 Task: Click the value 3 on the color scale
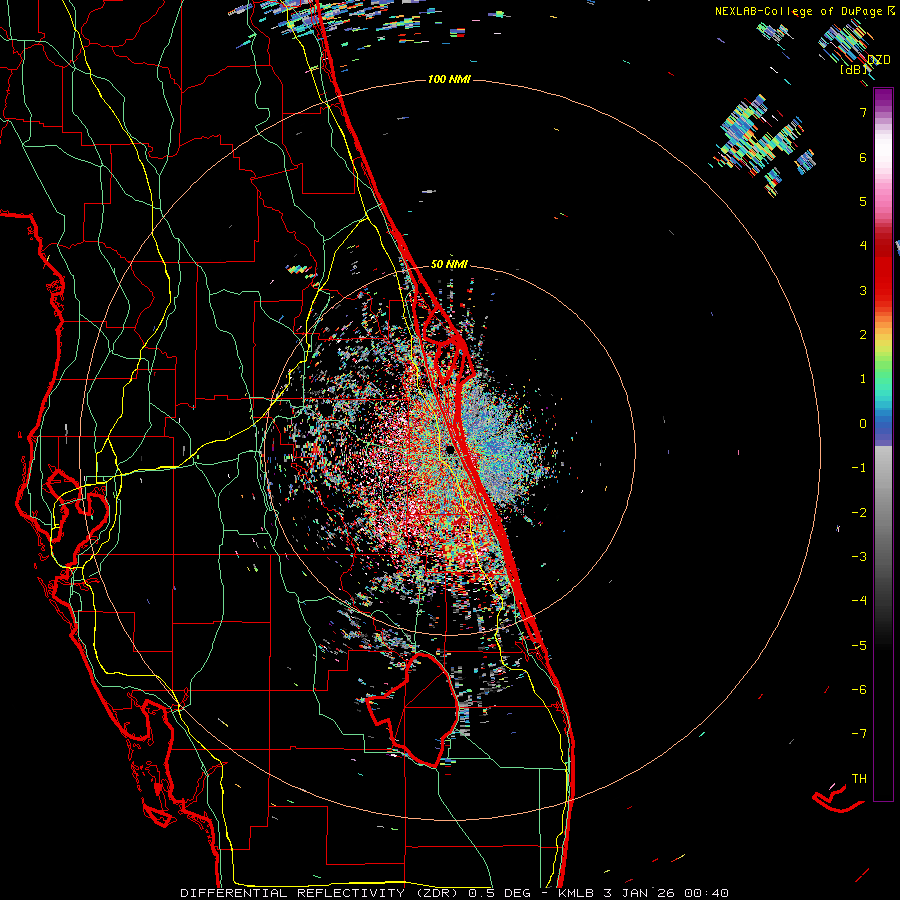click(x=863, y=290)
